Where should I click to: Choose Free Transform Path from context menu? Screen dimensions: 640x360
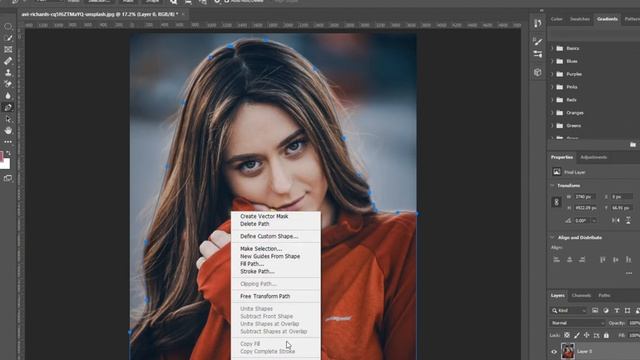tap(265, 296)
